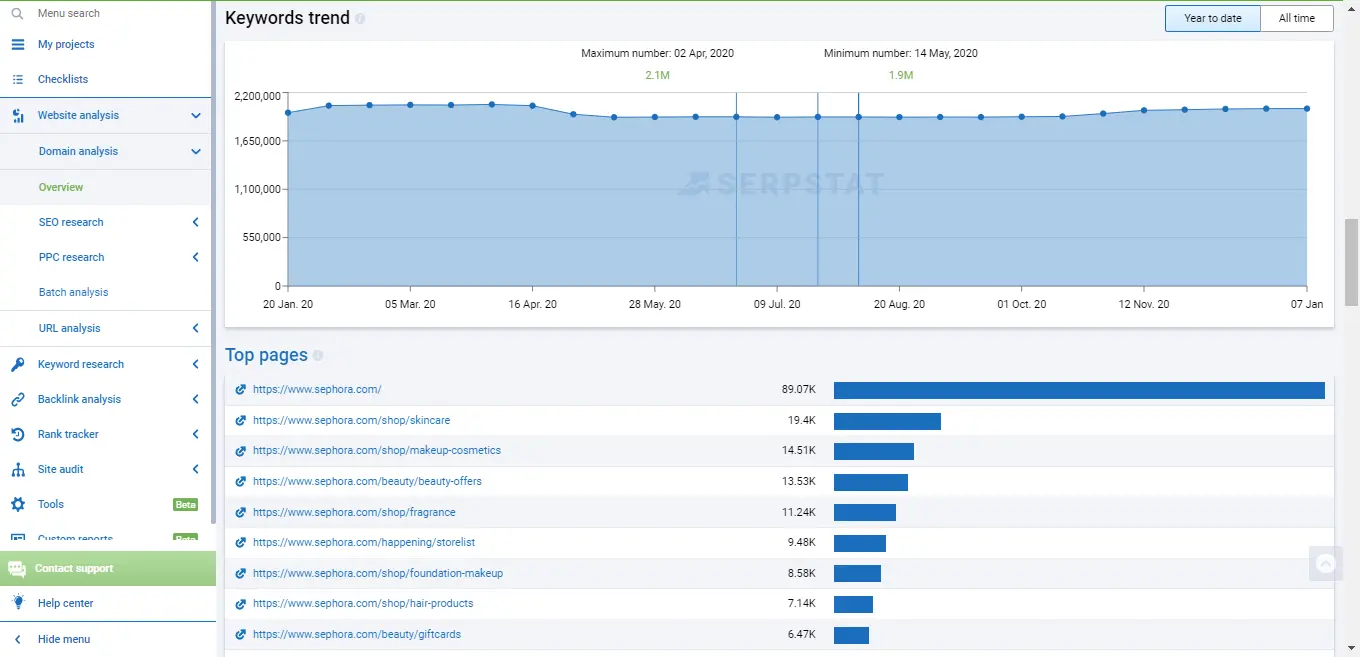The height and width of the screenshot is (657, 1360).
Task: Open the Overview menu item
Action: 60,186
